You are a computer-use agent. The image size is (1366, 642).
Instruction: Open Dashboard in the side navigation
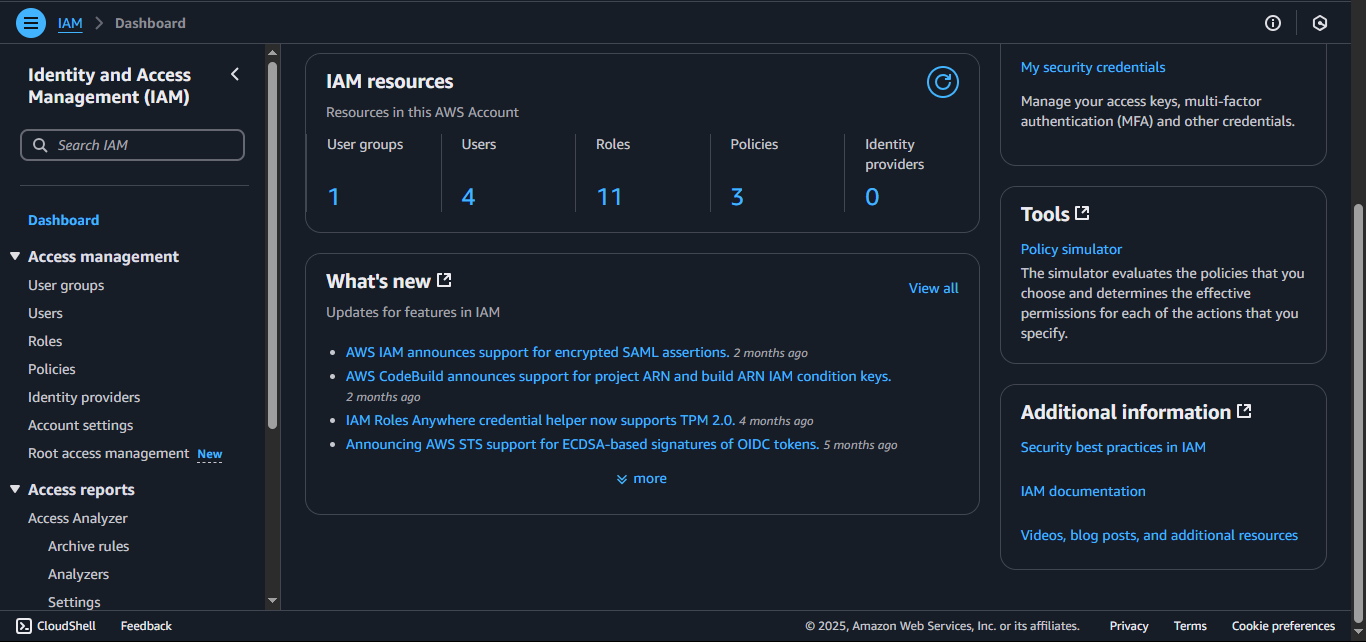pyautogui.click(x=64, y=220)
